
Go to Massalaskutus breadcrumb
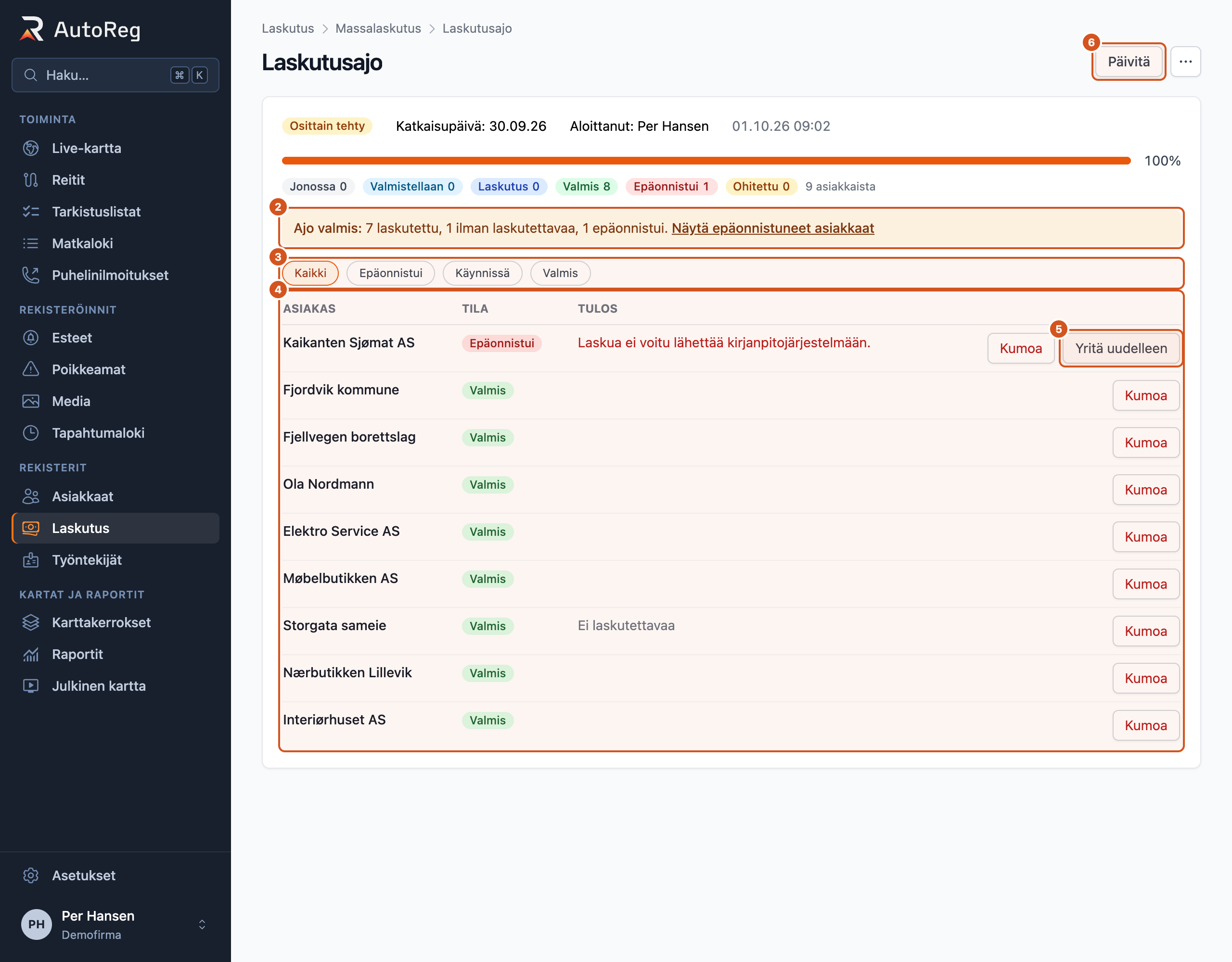point(378,28)
